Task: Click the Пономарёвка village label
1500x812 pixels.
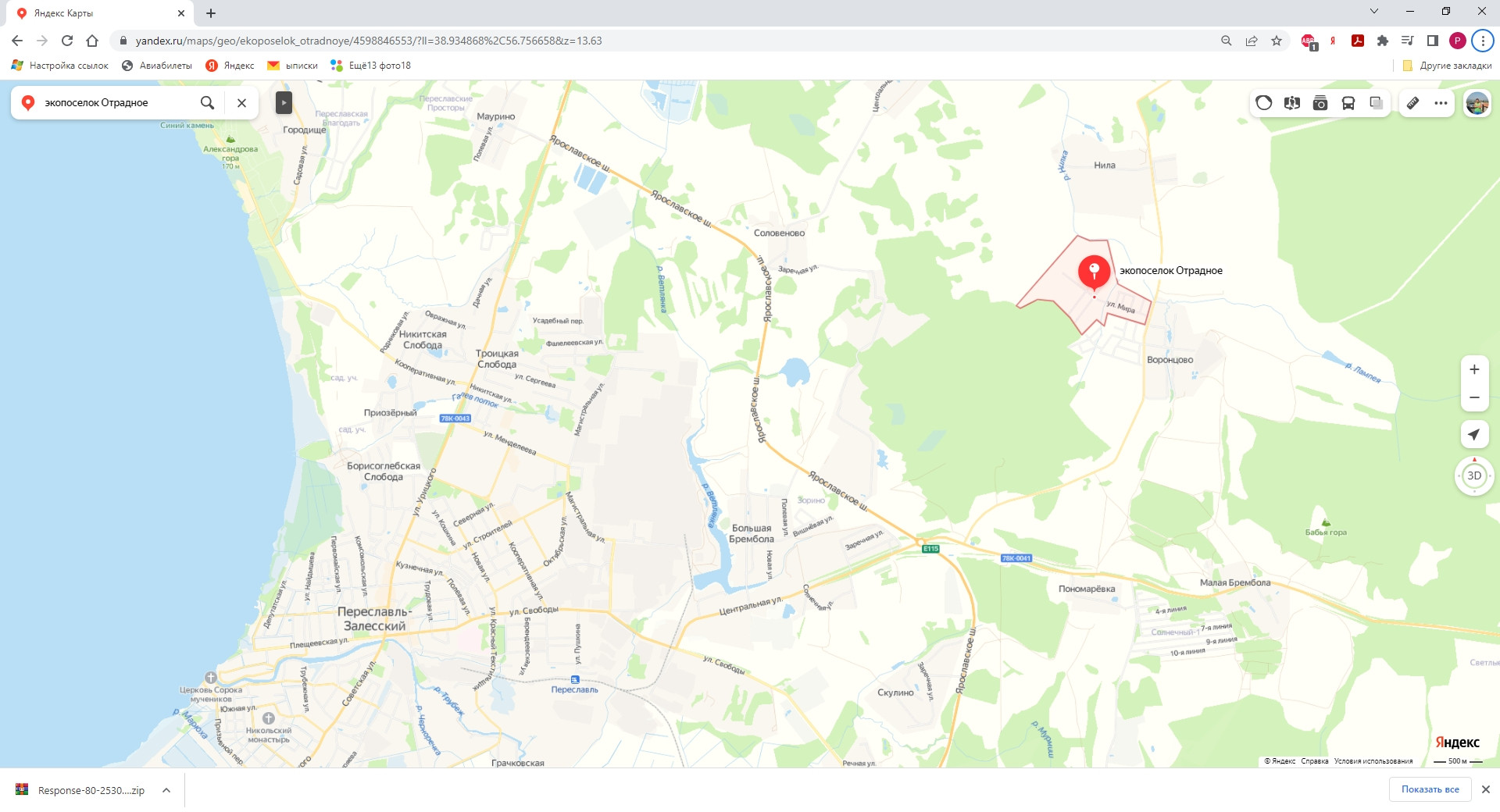Action: (1087, 589)
